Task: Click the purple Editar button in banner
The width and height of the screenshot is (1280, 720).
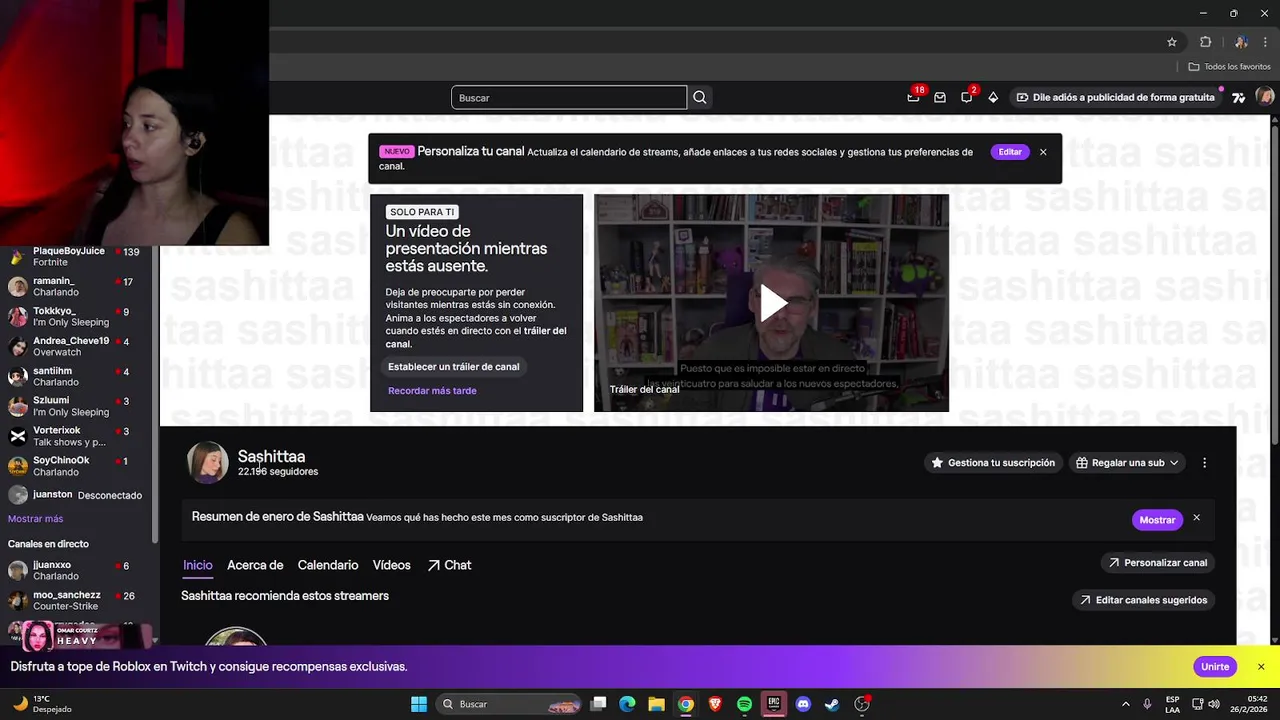Action: [1010, 152]
